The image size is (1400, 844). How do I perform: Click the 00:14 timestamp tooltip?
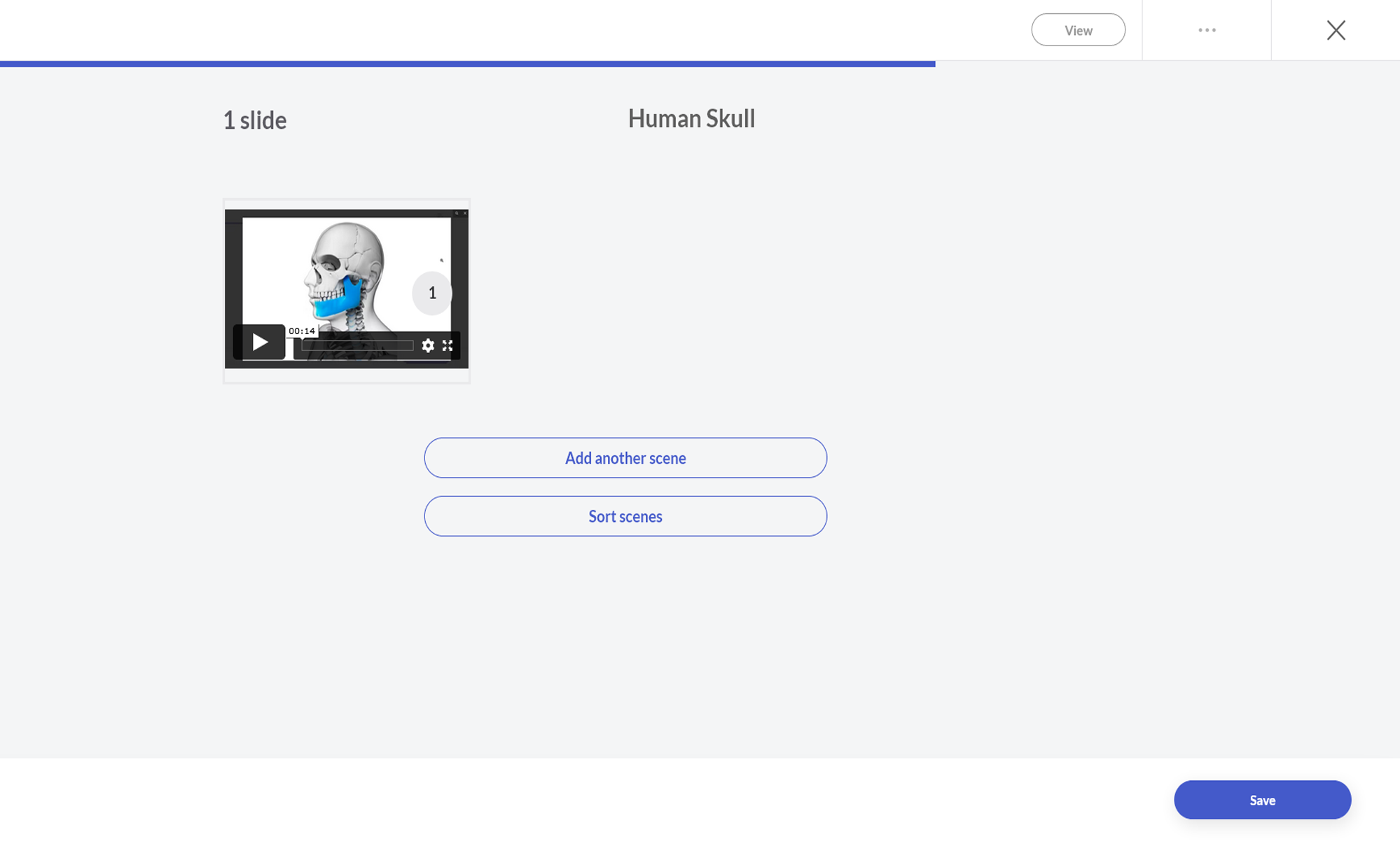302,331
